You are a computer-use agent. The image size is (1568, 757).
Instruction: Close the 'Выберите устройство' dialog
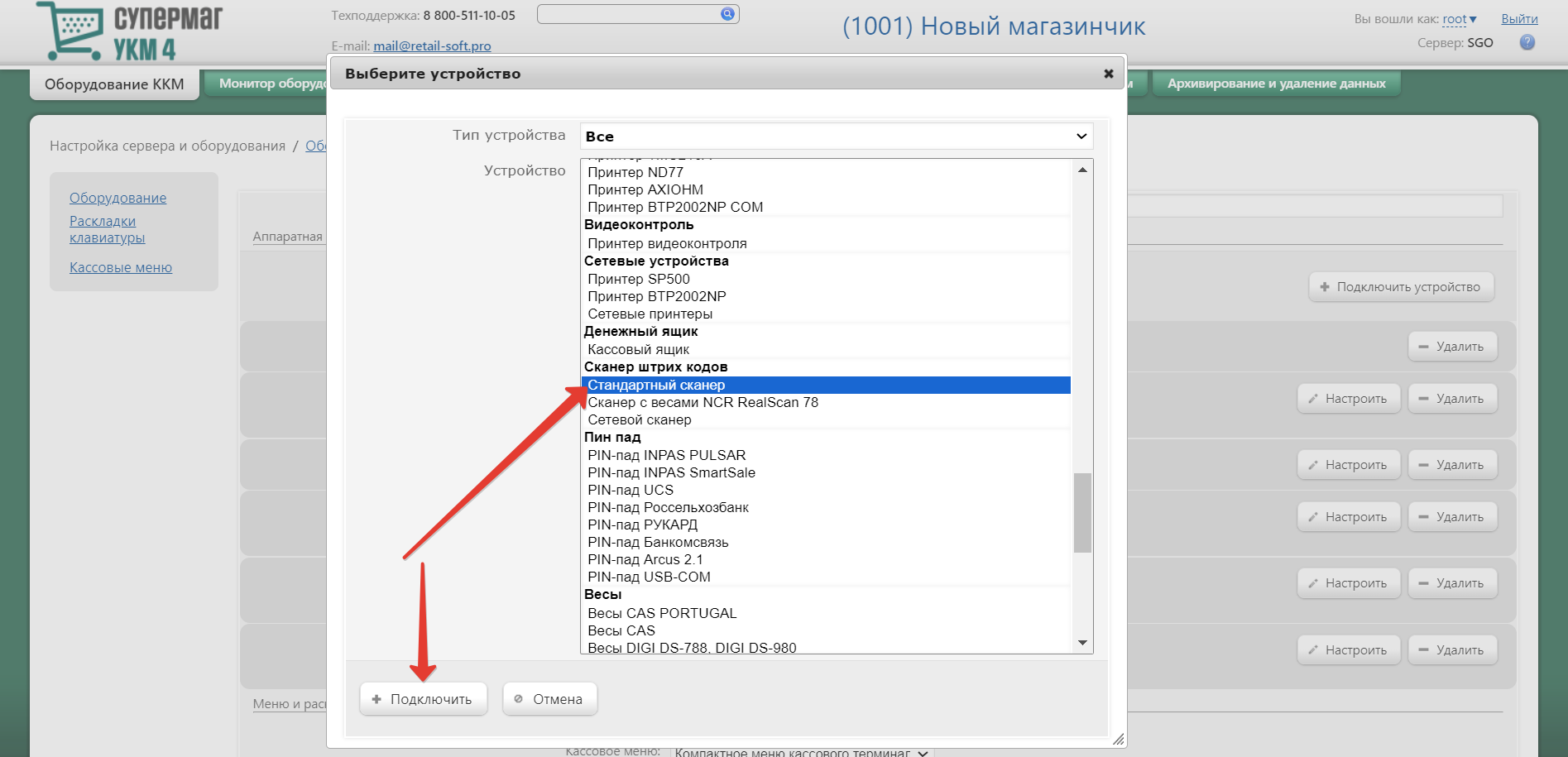(x=1109, y=74)
